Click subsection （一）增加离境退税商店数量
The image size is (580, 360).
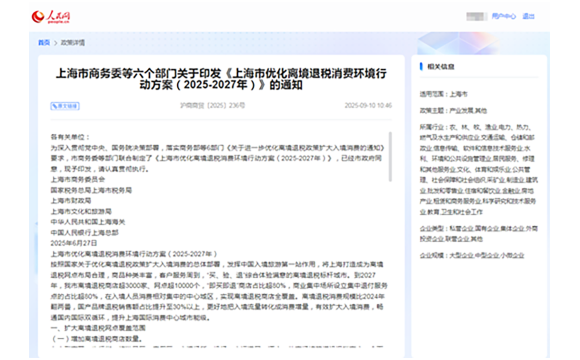(97, 339)
